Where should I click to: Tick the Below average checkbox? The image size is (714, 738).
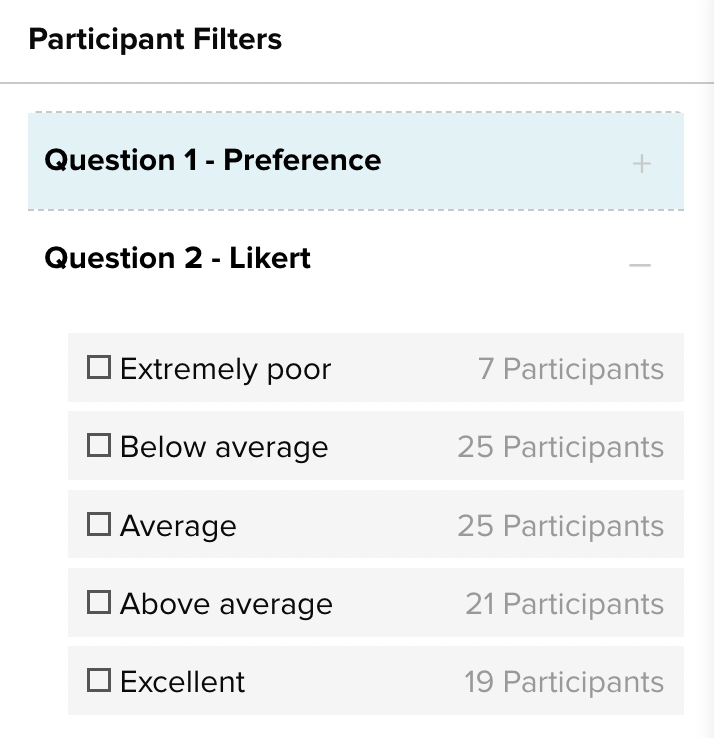coord(99,446)
